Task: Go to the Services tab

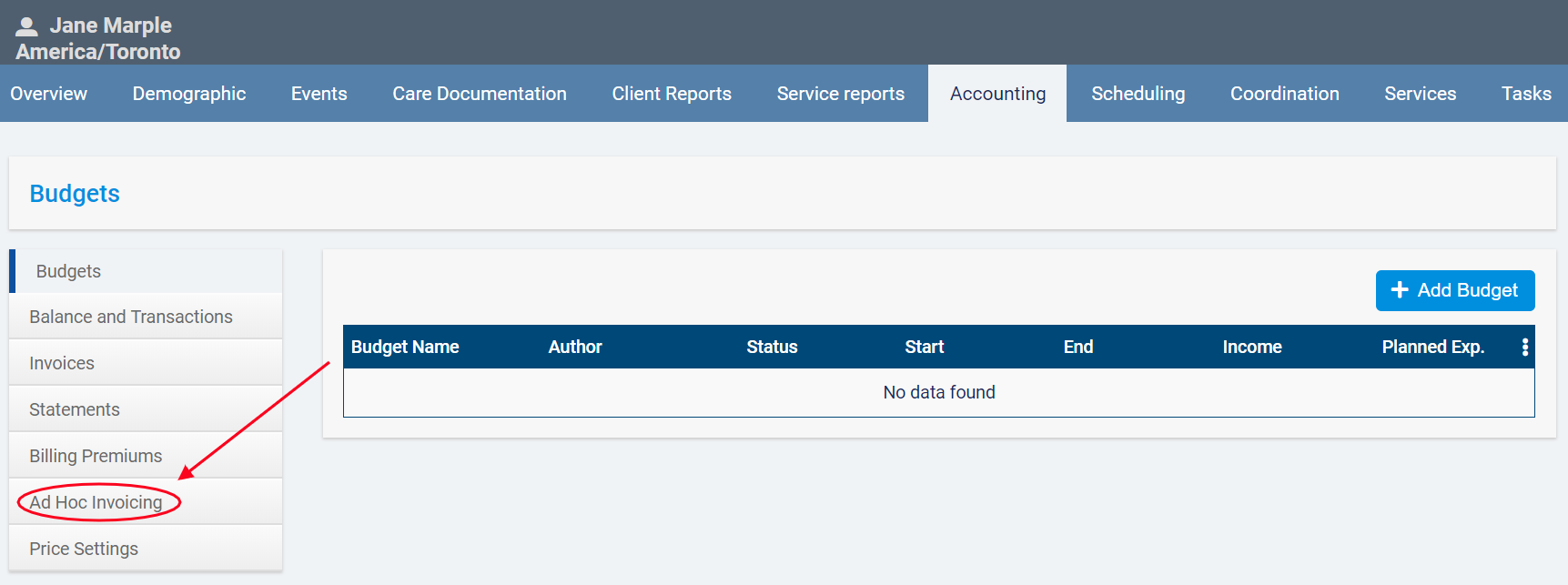Action: click(x=1420, y=94)
